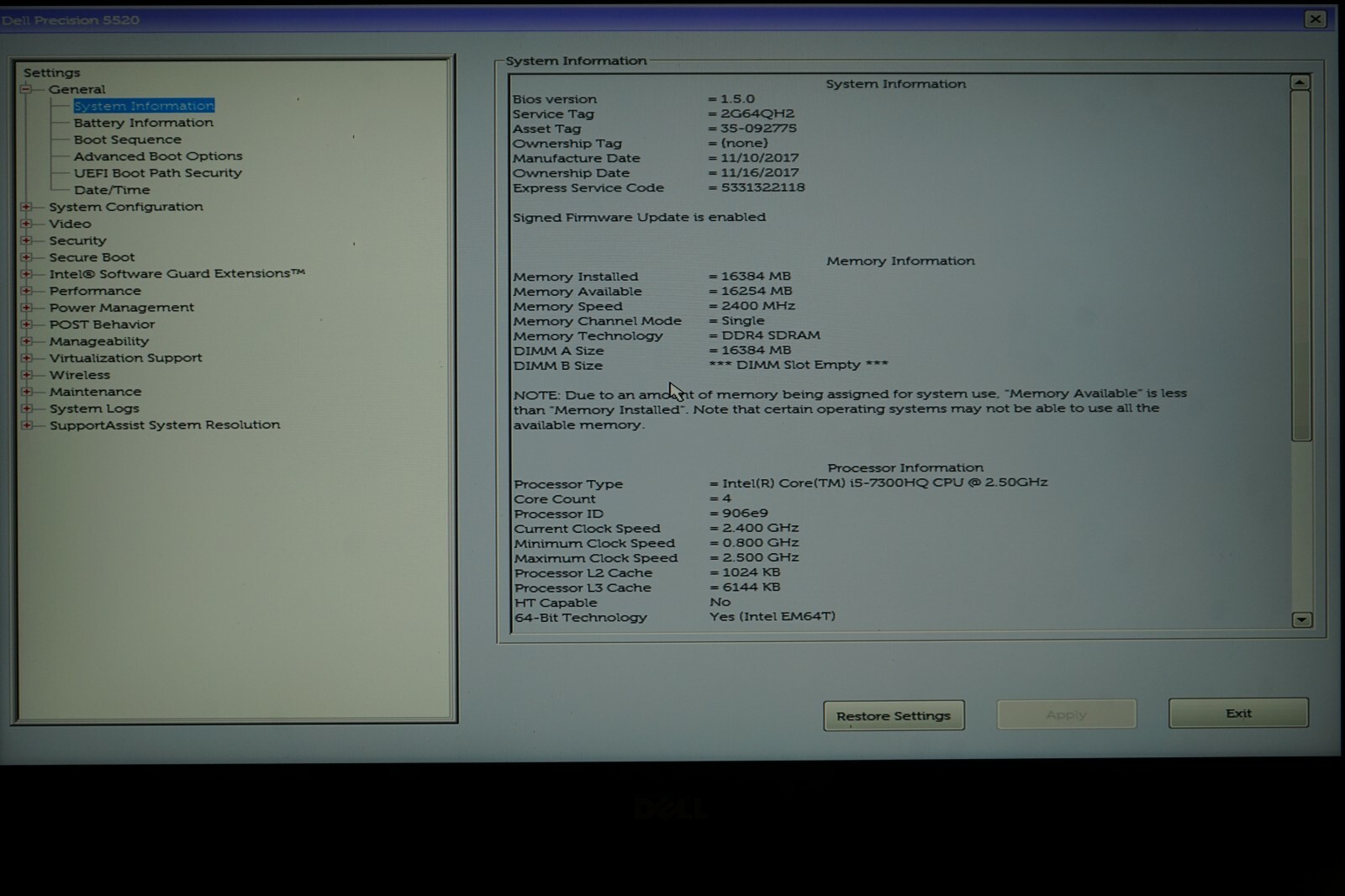
Task: Select System Logs label
Action: 94,408
